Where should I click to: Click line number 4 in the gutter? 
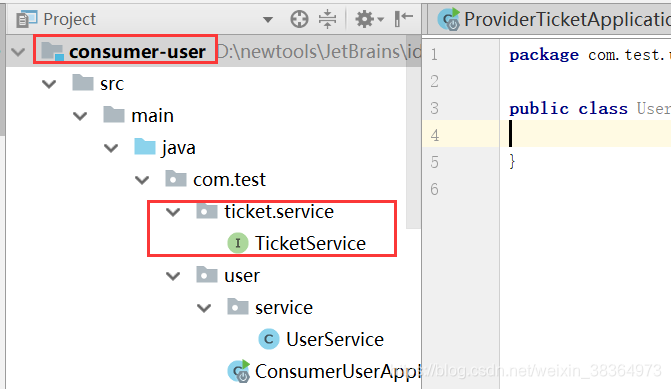[434, 135]
